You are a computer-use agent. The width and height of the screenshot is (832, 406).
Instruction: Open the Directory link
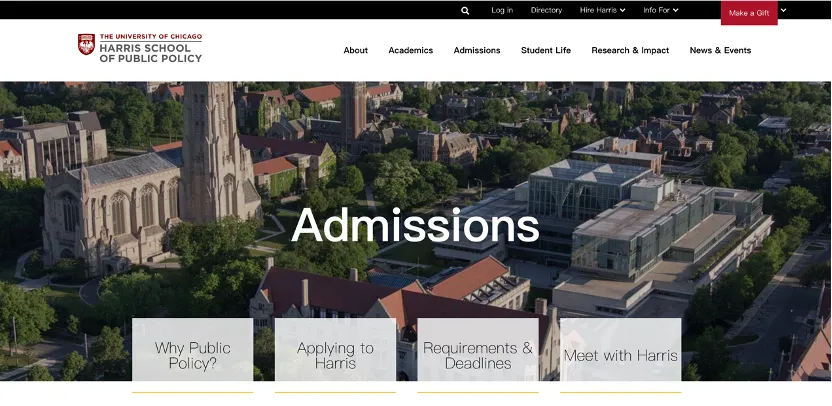coord(546,10)
